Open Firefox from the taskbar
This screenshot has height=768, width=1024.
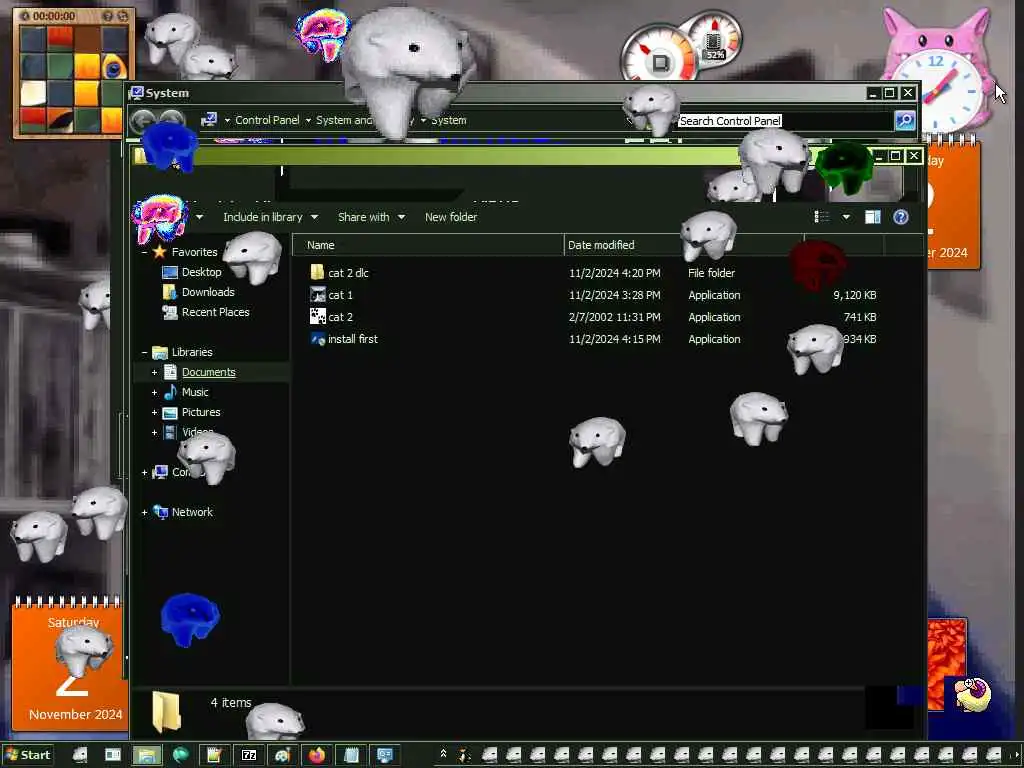317,755
